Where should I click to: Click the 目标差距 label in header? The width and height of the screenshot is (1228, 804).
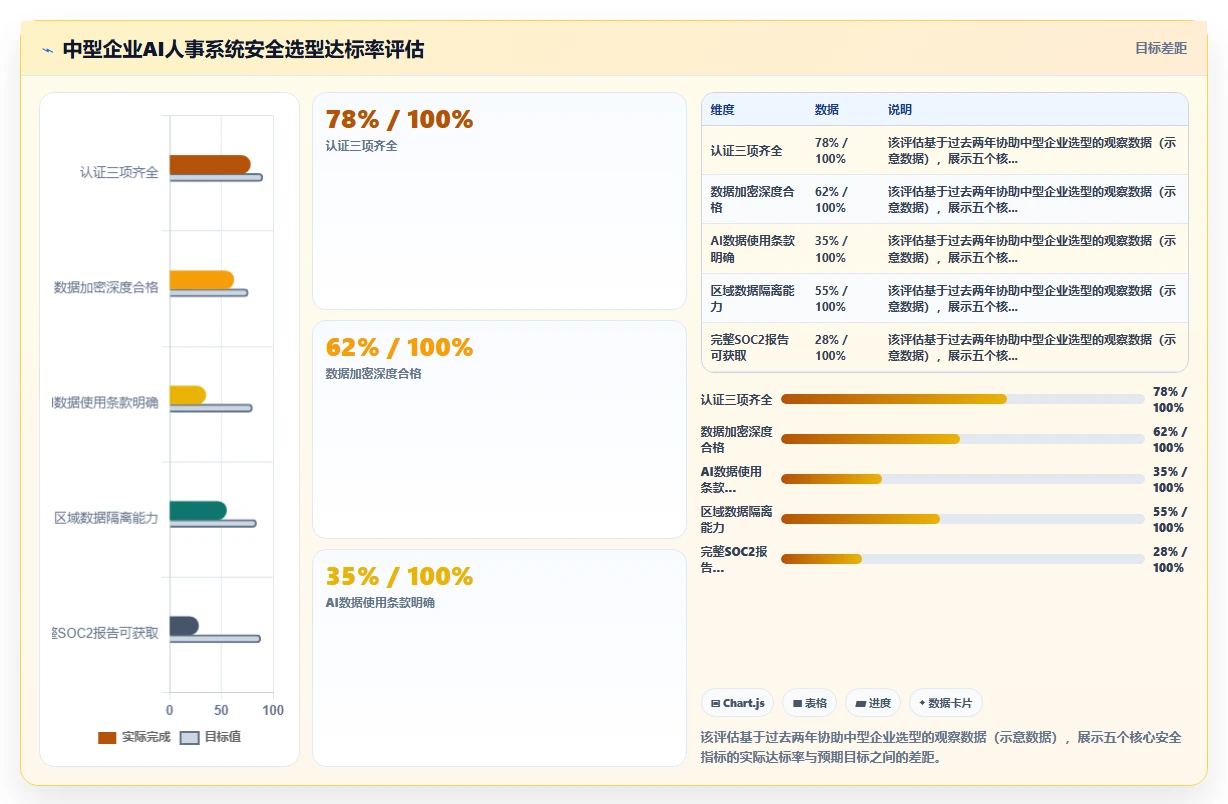tap(1161, 48)
